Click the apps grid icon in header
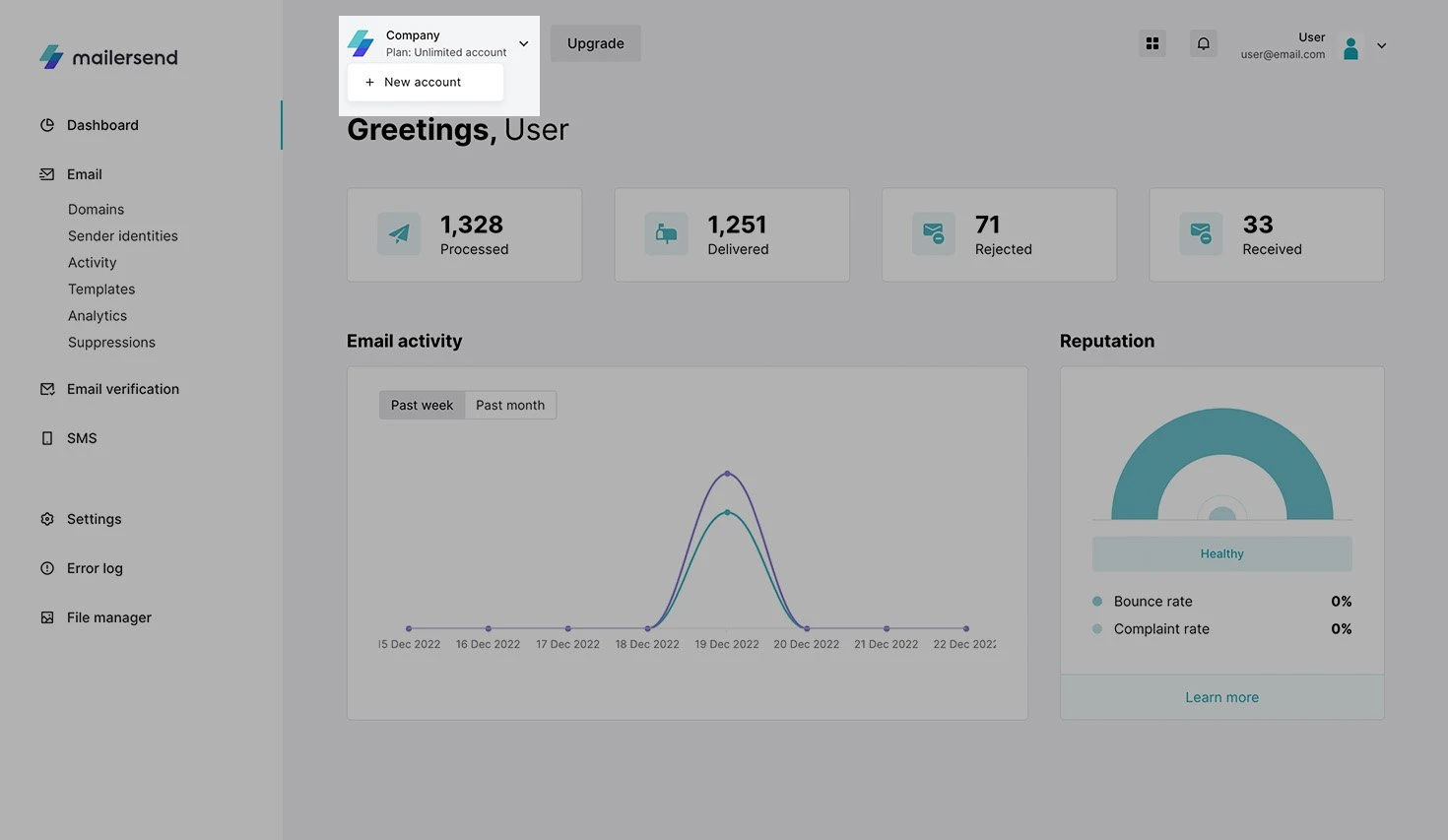The image size is (1448, 840). pyautogui.click(x=1152, y=43)
